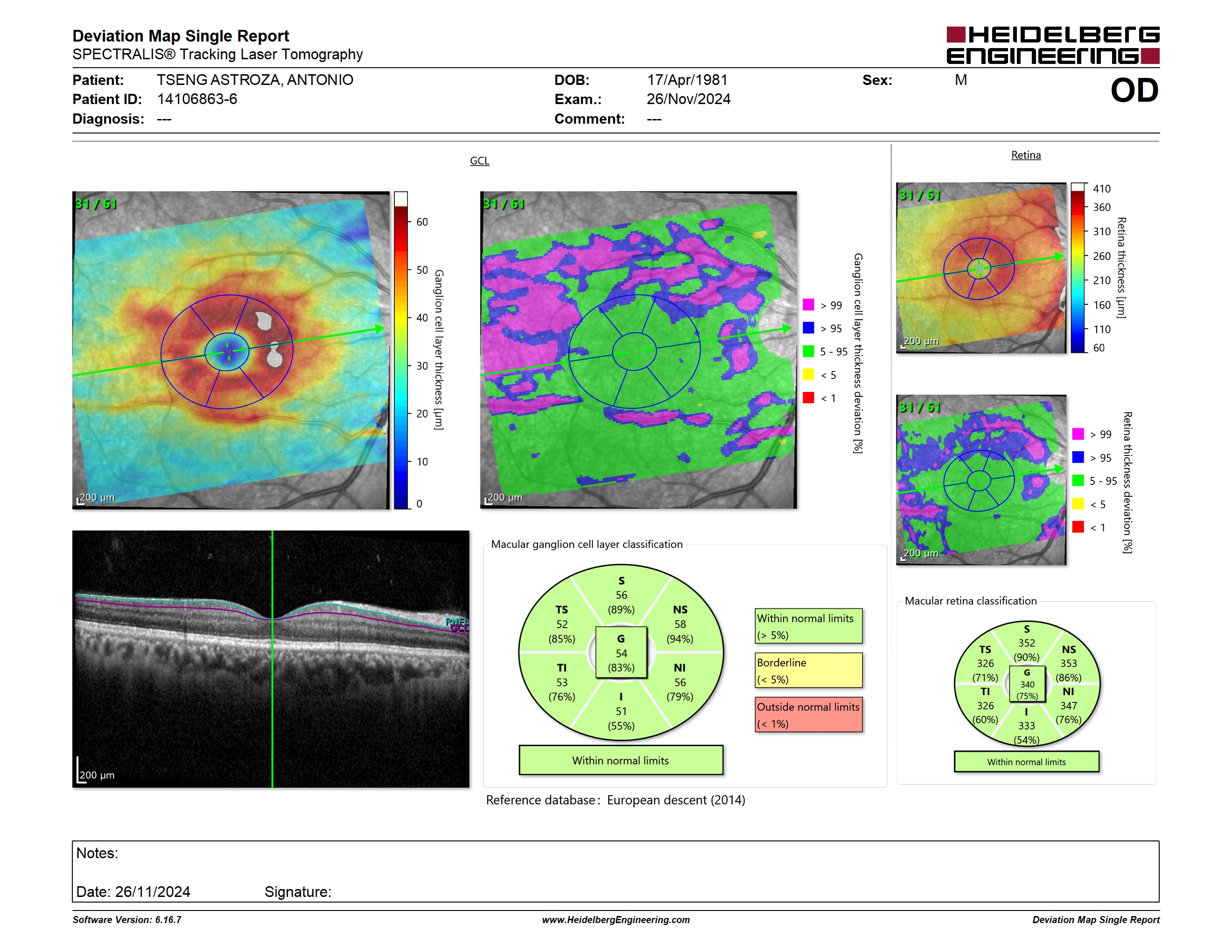The height and width of the screenshot is (952, 1232).
Task: Open the small retina deviation map
Action: (x=981, y=480)
